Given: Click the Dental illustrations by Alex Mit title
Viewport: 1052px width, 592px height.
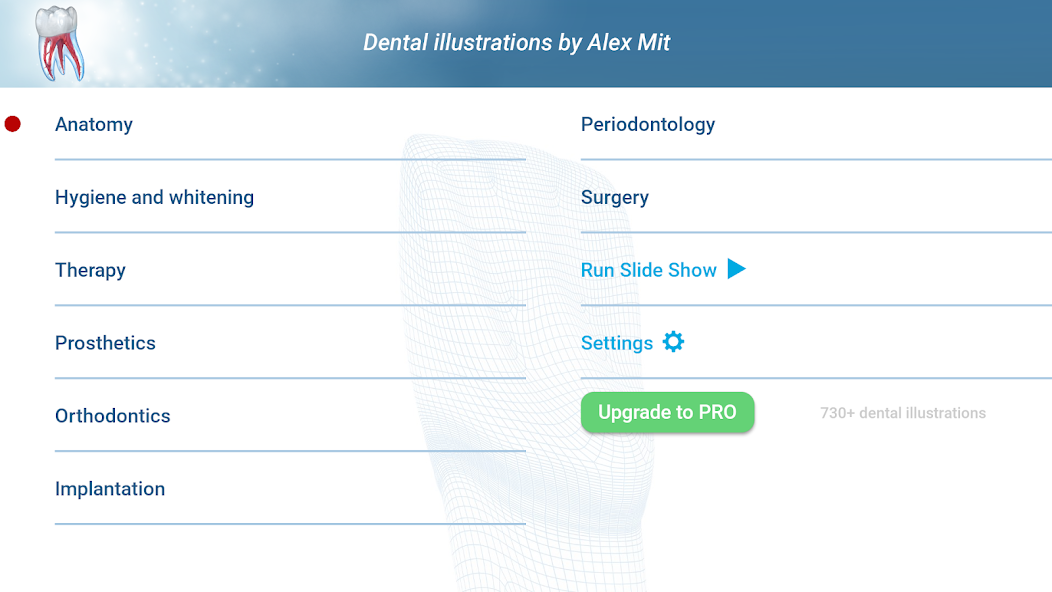Looking at the screenshot, I should click(x=517, y=43).
